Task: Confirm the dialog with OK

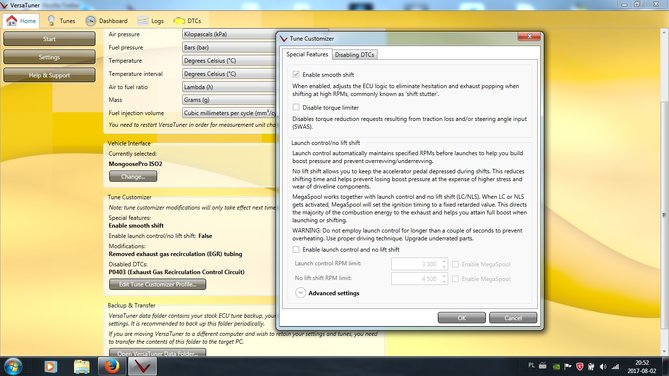Action: click(x=462, y=318)
